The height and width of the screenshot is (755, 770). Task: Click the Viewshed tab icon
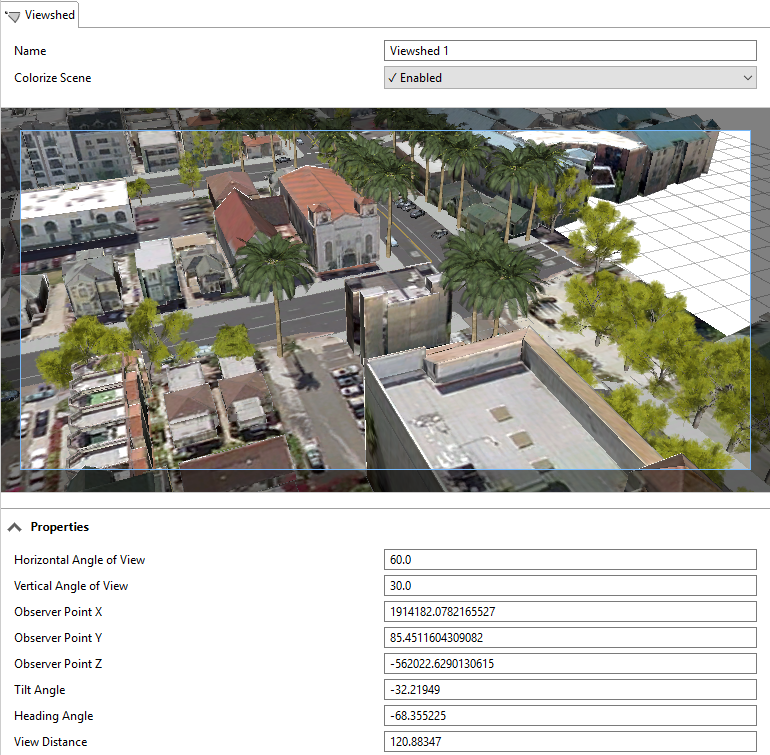pos(13,16)
